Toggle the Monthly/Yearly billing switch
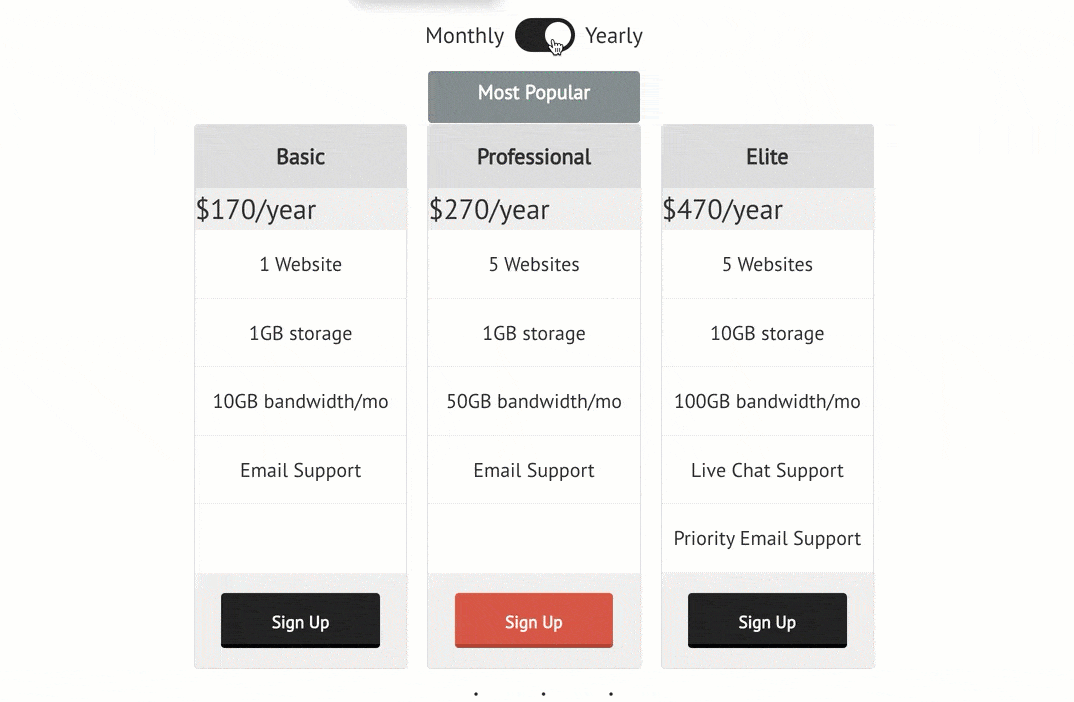The height and width of the screenshot is (702, 1074). [545, 35]
